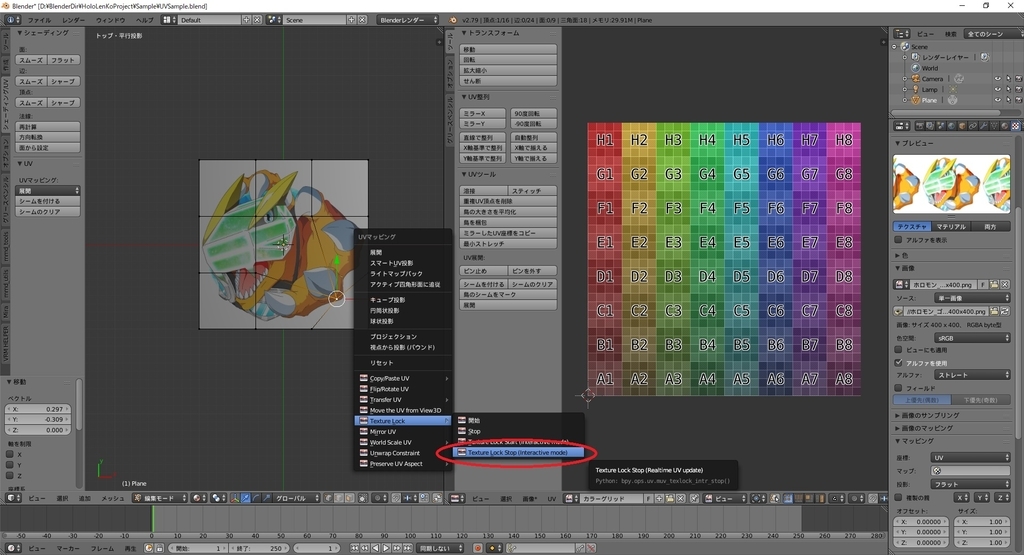The height and width of the screenshot is (555, 1024).
Task: Click play animation button in the timeline
Action: coord(386,548)
